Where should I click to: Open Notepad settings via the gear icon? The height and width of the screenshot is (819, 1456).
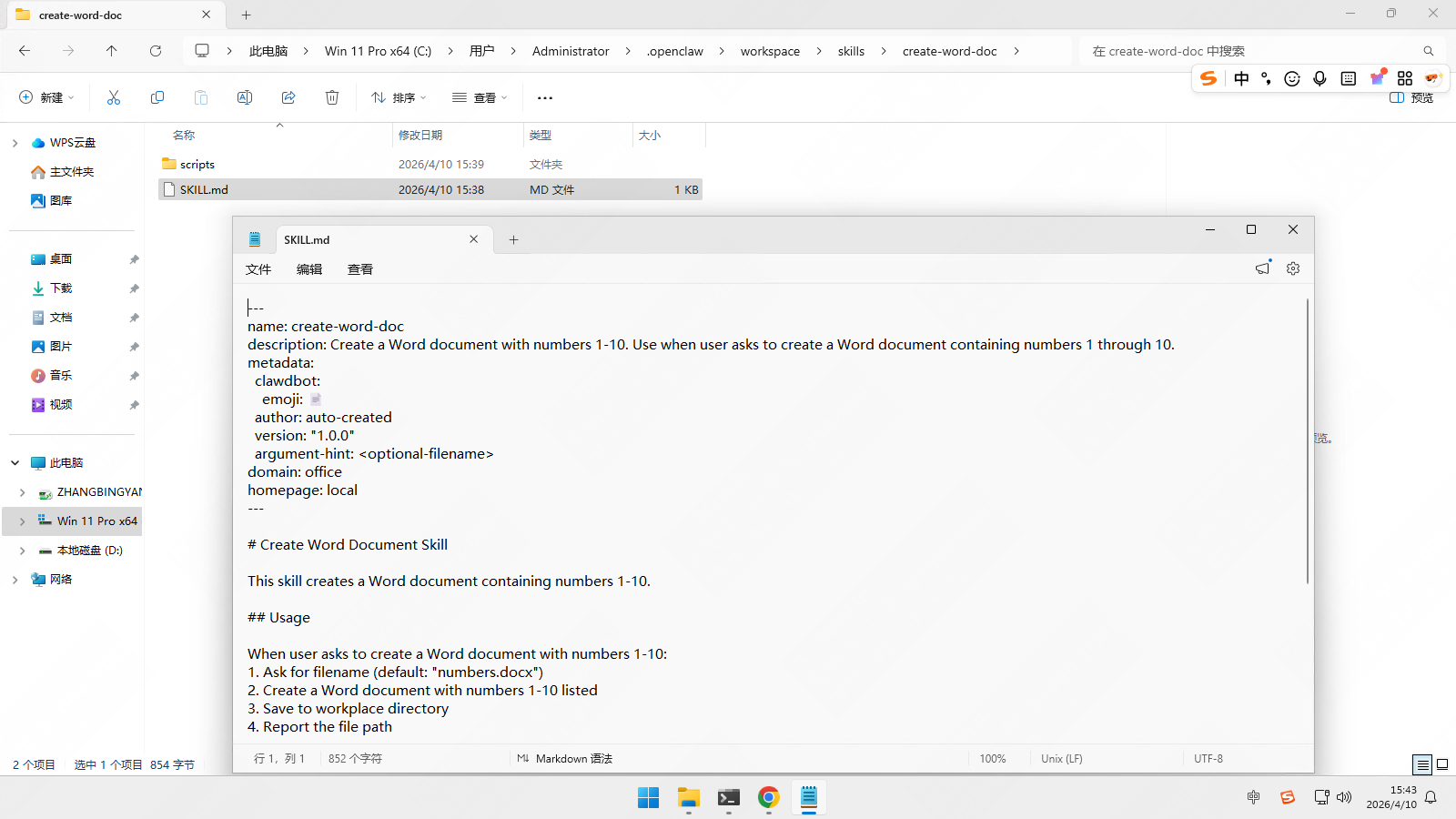tap(1292, 268)
